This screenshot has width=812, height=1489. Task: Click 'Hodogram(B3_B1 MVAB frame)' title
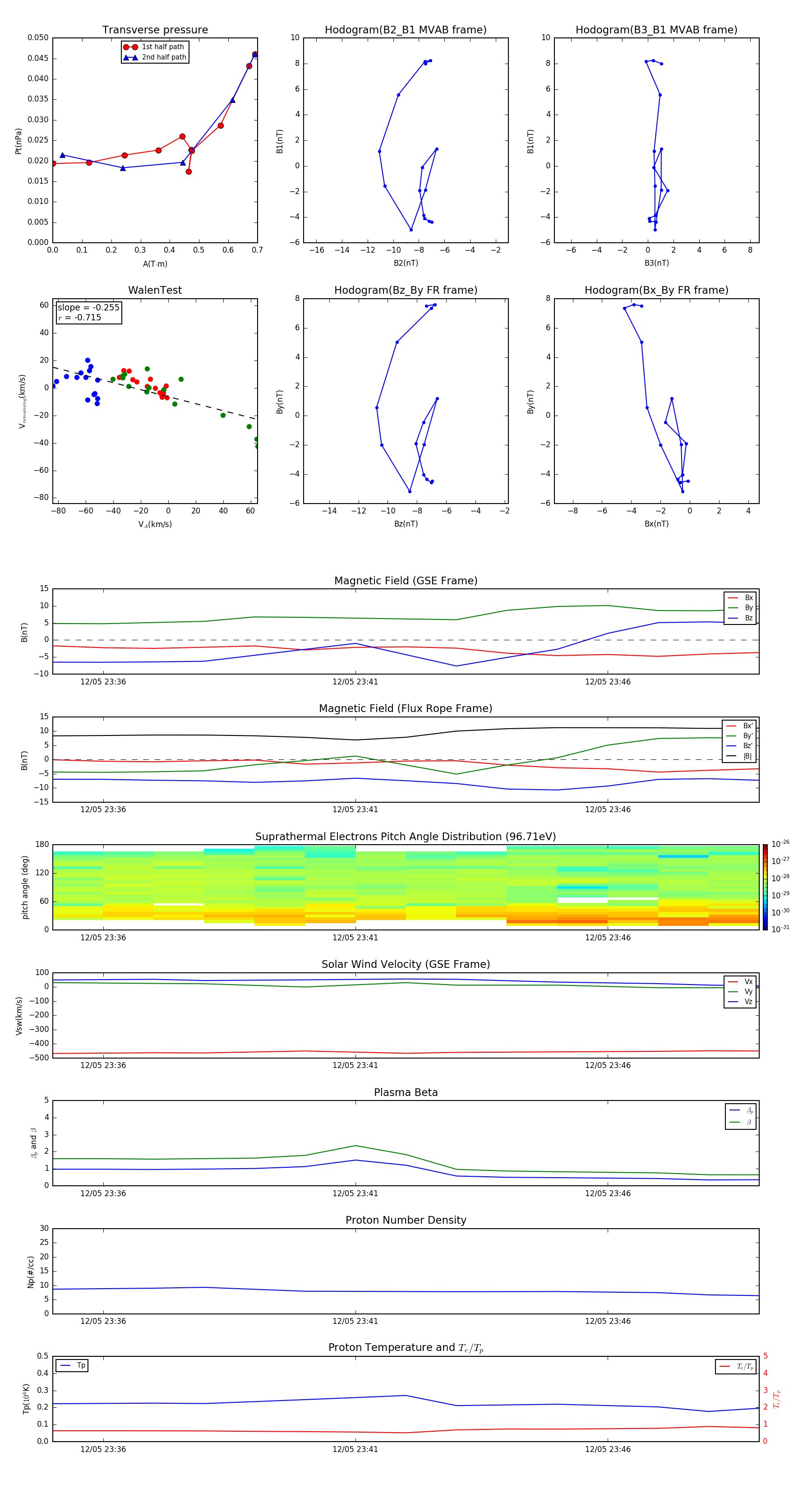pyautogui.click(x=656, y=30)
